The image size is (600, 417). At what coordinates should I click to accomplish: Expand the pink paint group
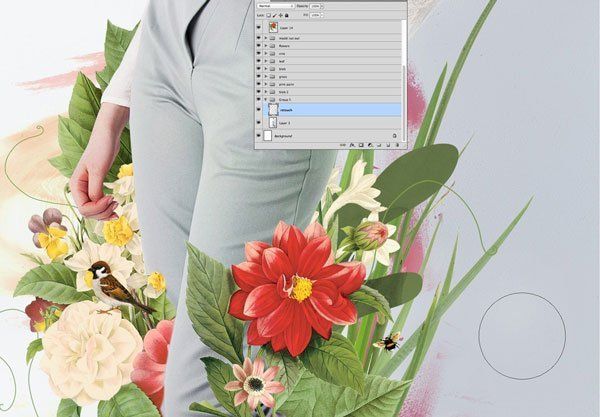(x=266, y=84)
